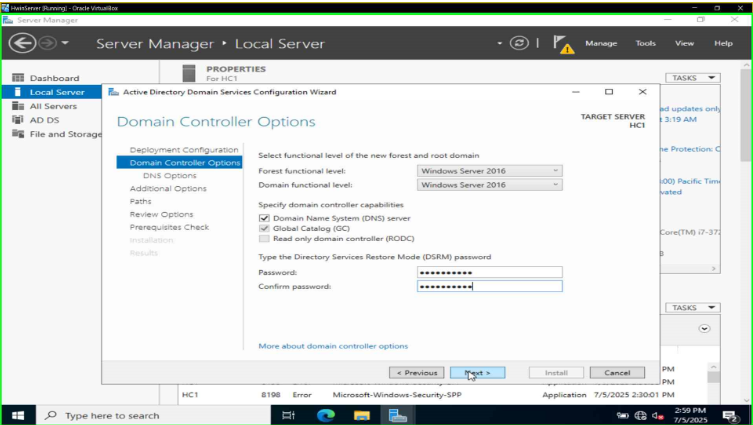The width and height of the screenshot is (753, 425).
Task: Open More about domain controller options link
Action: (x=333, y=346)
